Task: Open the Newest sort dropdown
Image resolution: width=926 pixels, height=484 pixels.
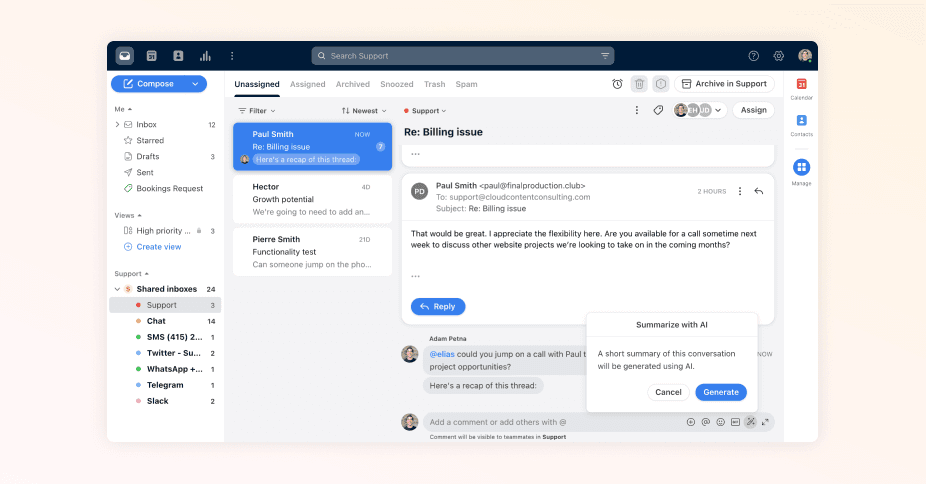Action: (x=364, y=111)
